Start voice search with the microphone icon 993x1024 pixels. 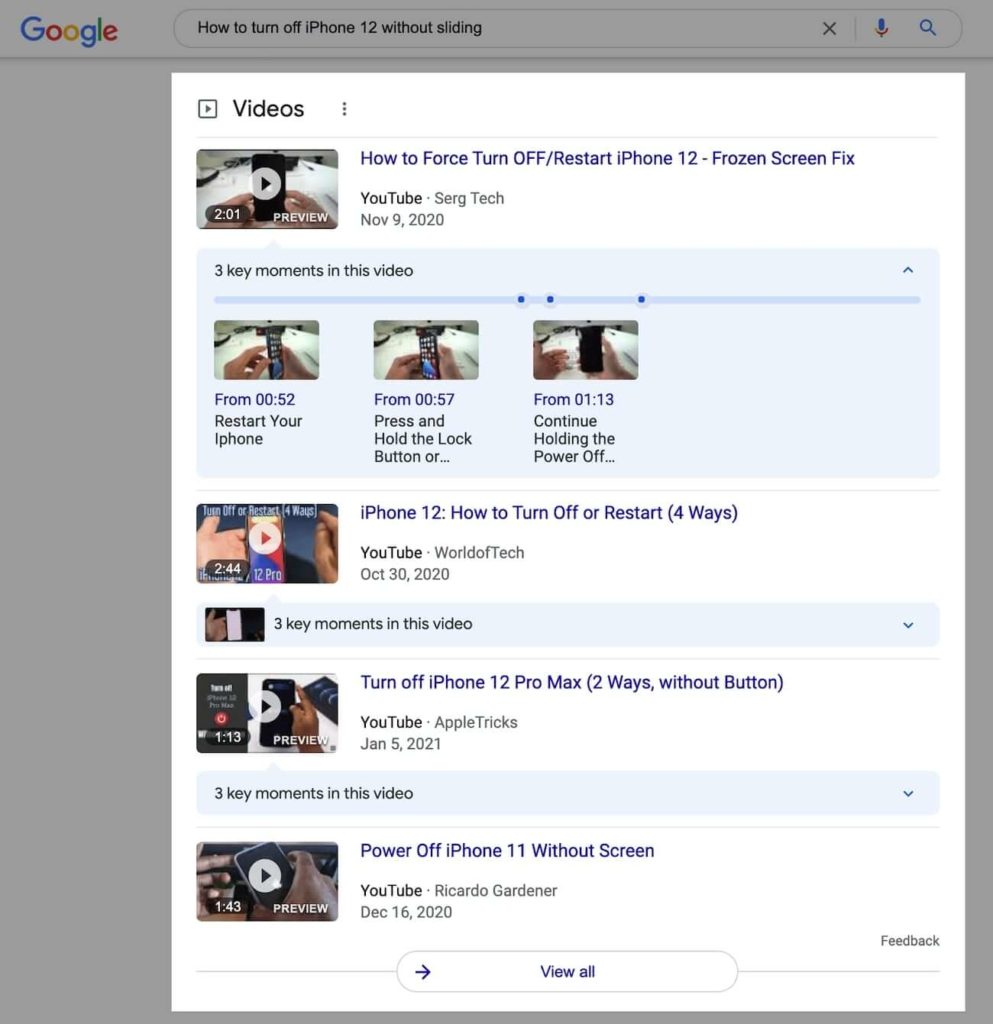pos(881,28)
